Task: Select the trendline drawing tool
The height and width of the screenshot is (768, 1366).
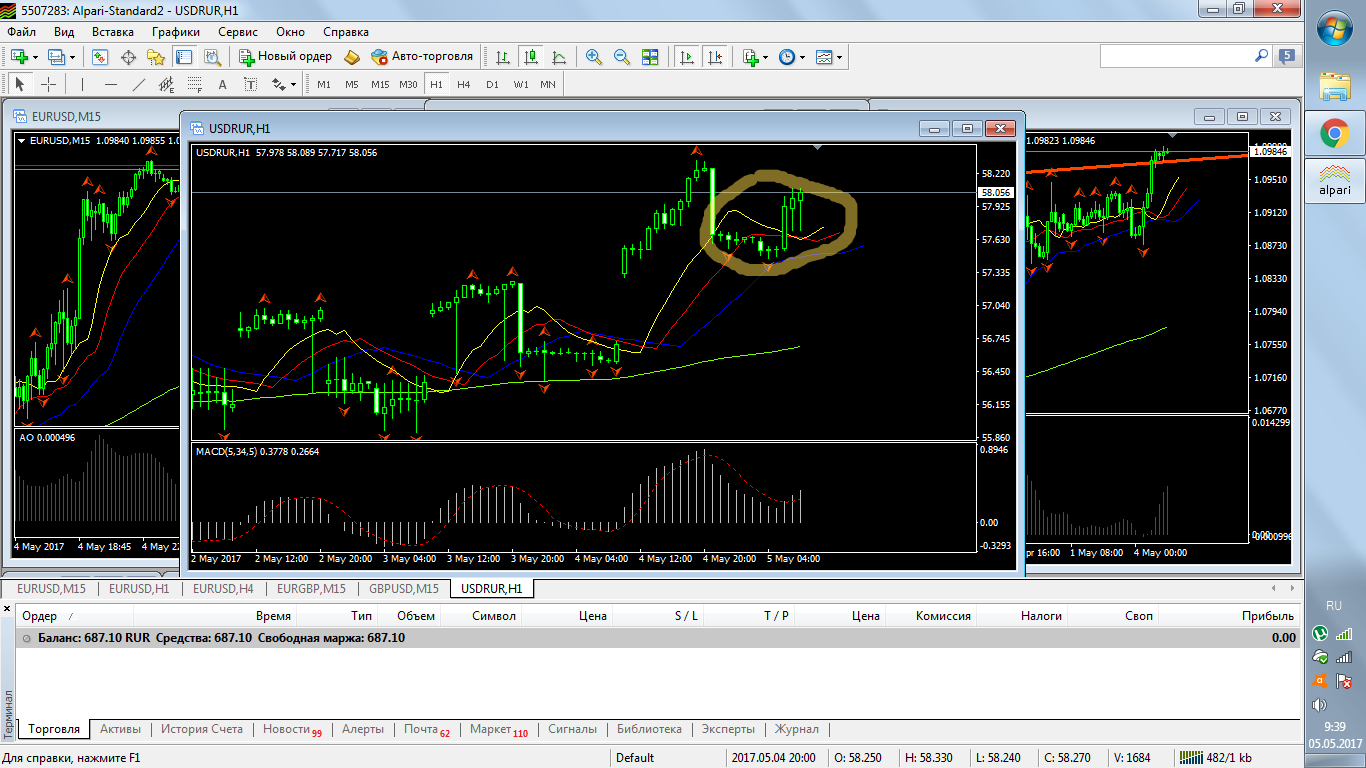Action: [139, 84]
